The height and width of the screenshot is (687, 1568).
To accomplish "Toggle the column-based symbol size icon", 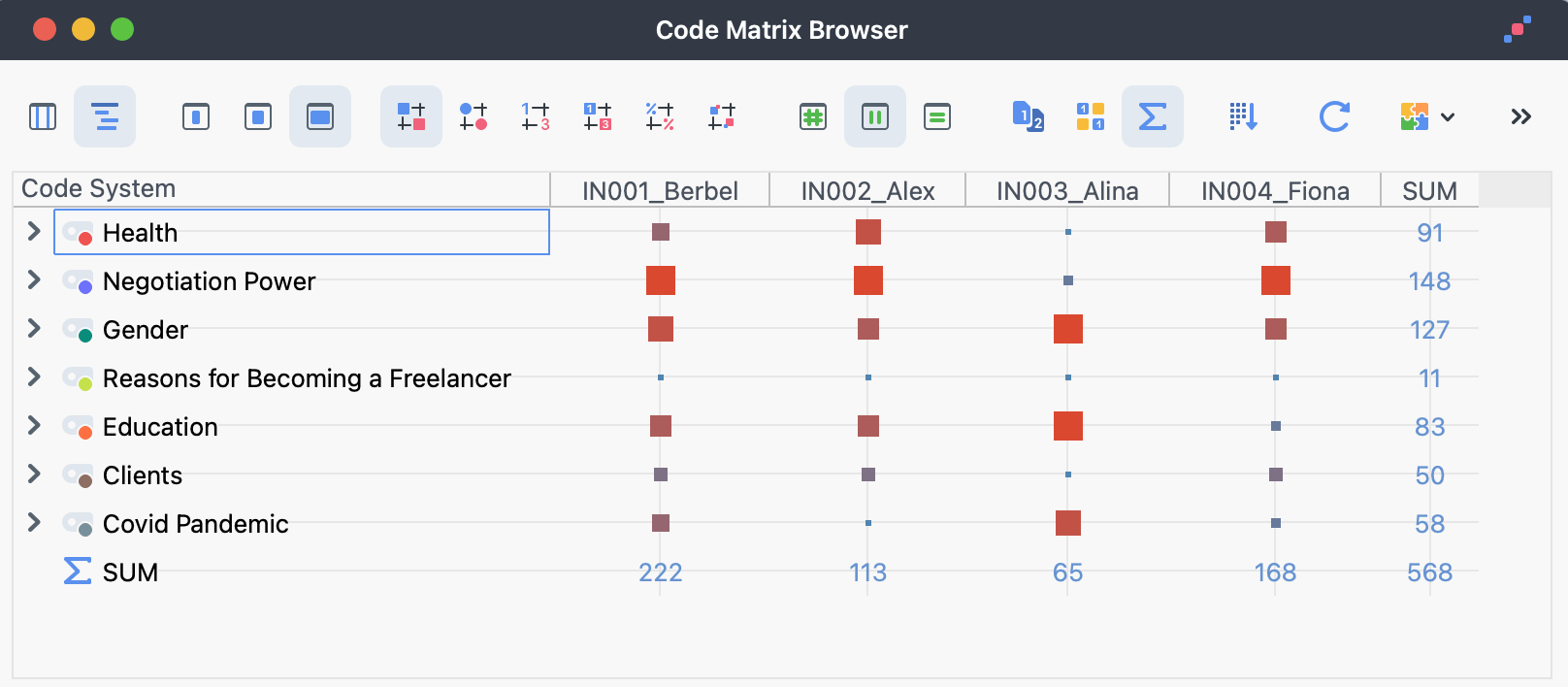I will click(x=875, y=117).
